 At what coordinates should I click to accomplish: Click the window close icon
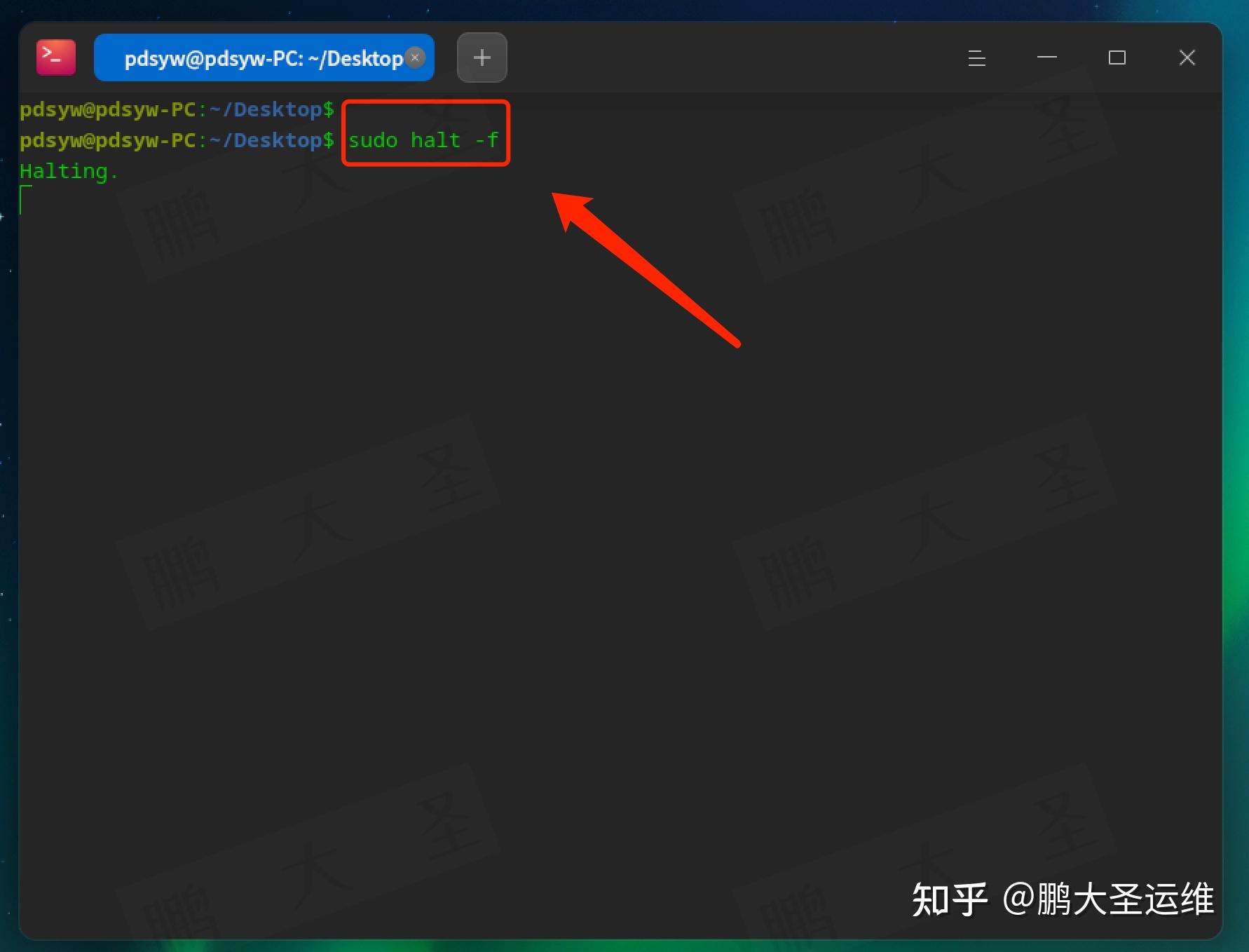pyautogui.click(x=1187, y=57)
